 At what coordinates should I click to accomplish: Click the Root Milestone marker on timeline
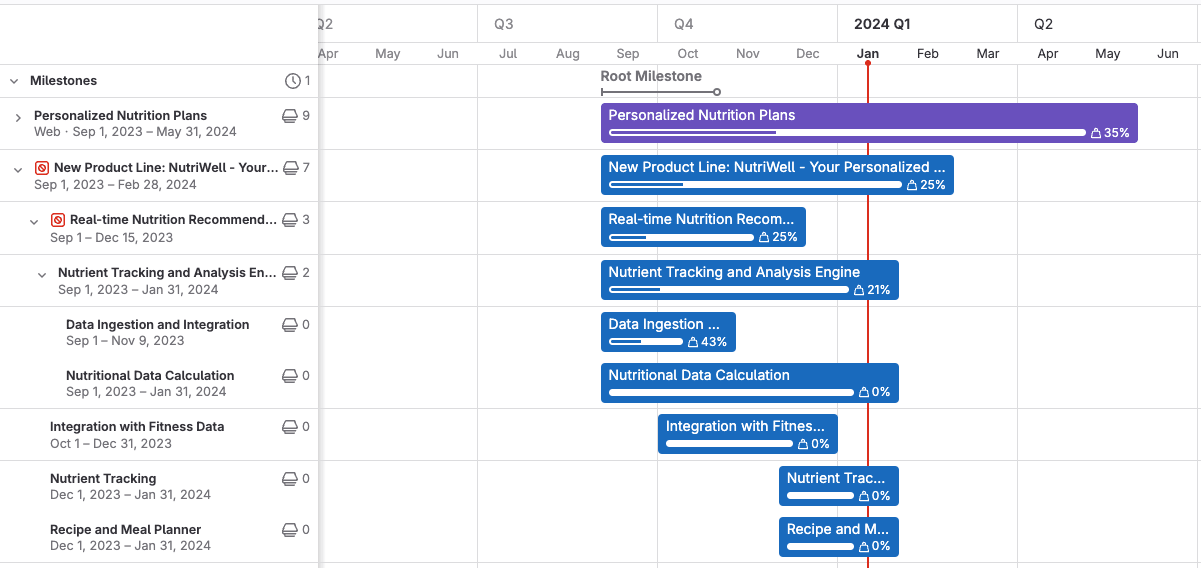[660, 92]
